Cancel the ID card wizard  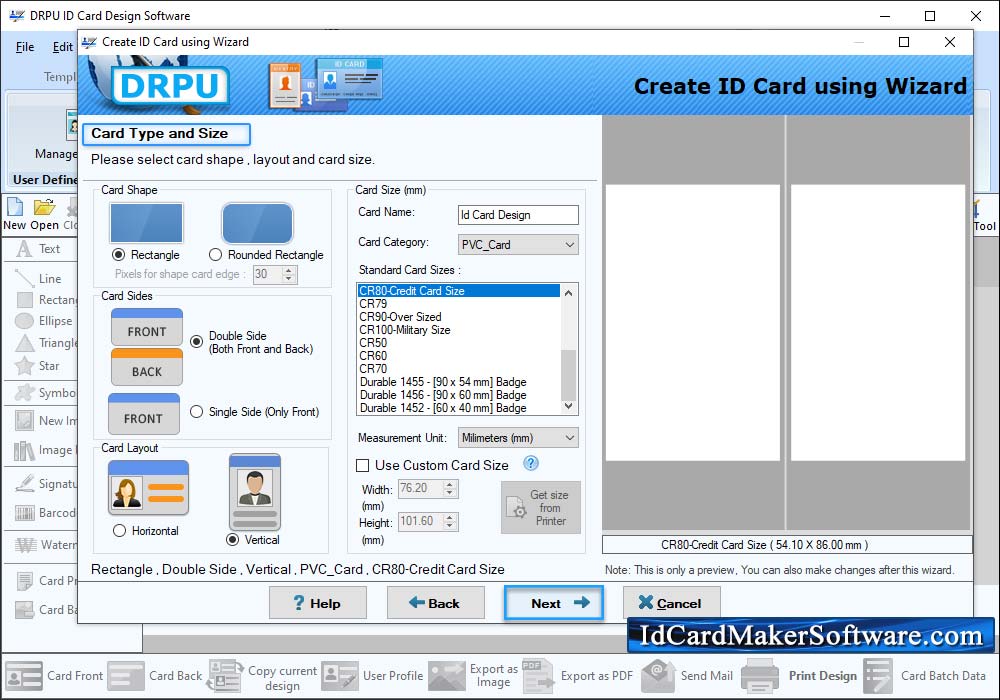[672, 603]
